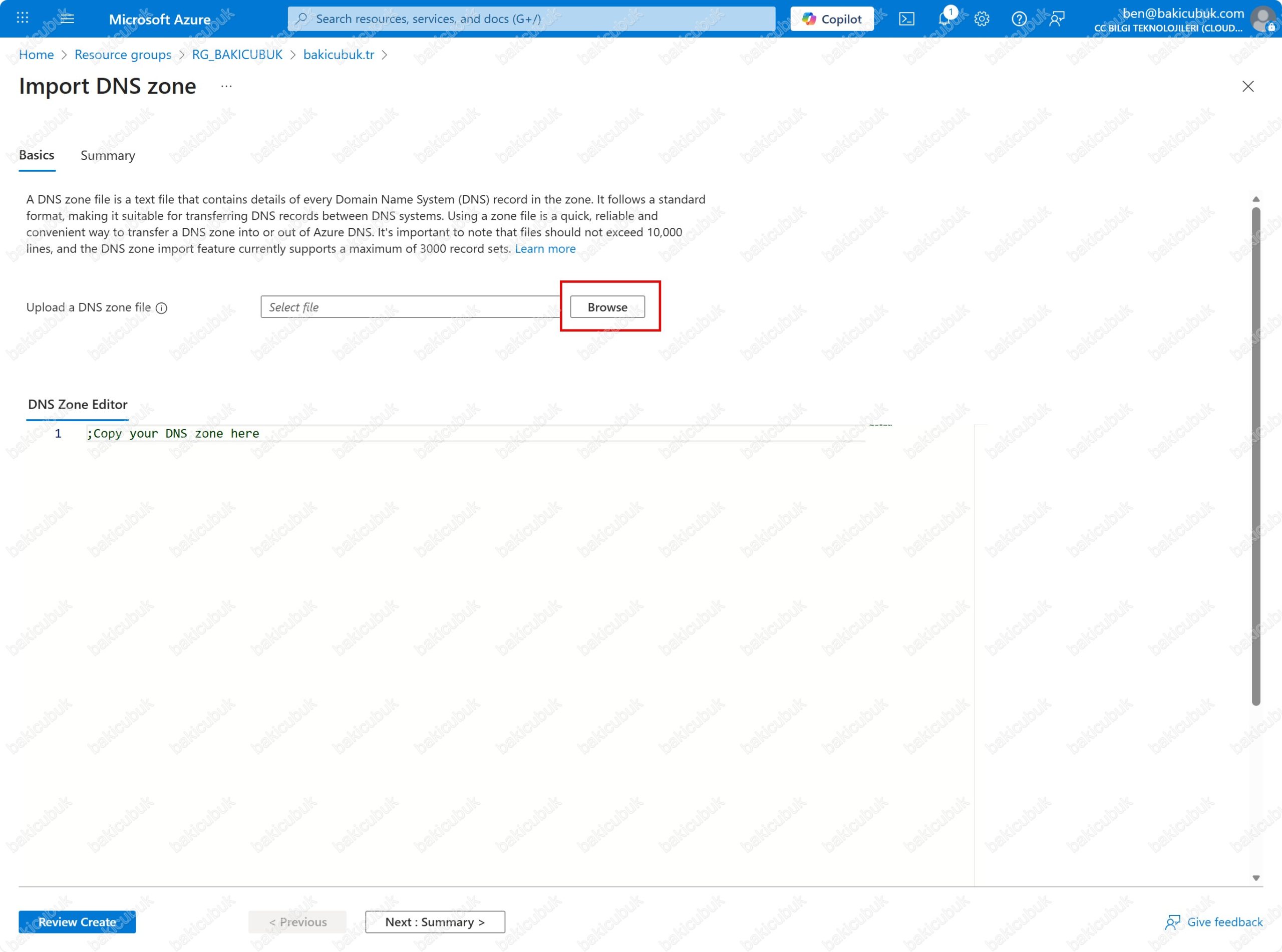Click the Review Create button
The width and height of the screenshot is (1282, 952).
tap(77, 921)
